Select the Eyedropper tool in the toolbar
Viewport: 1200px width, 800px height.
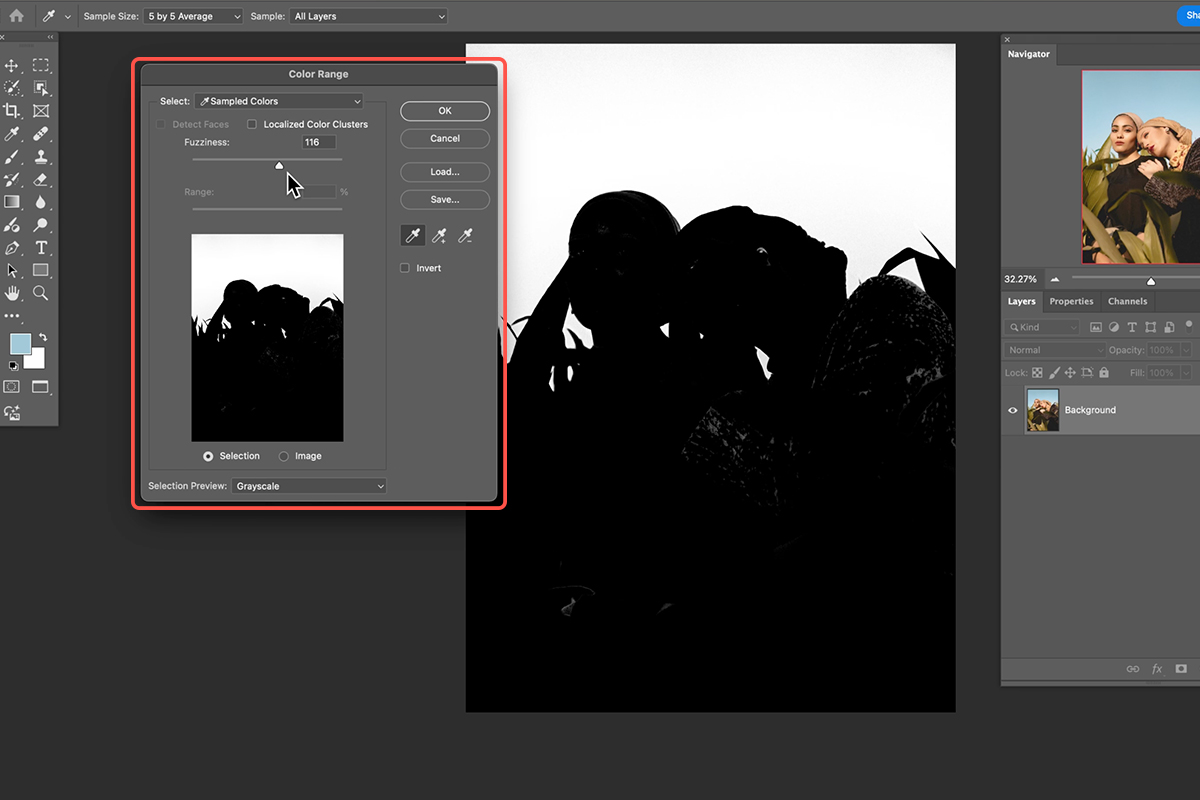(13, 130)
